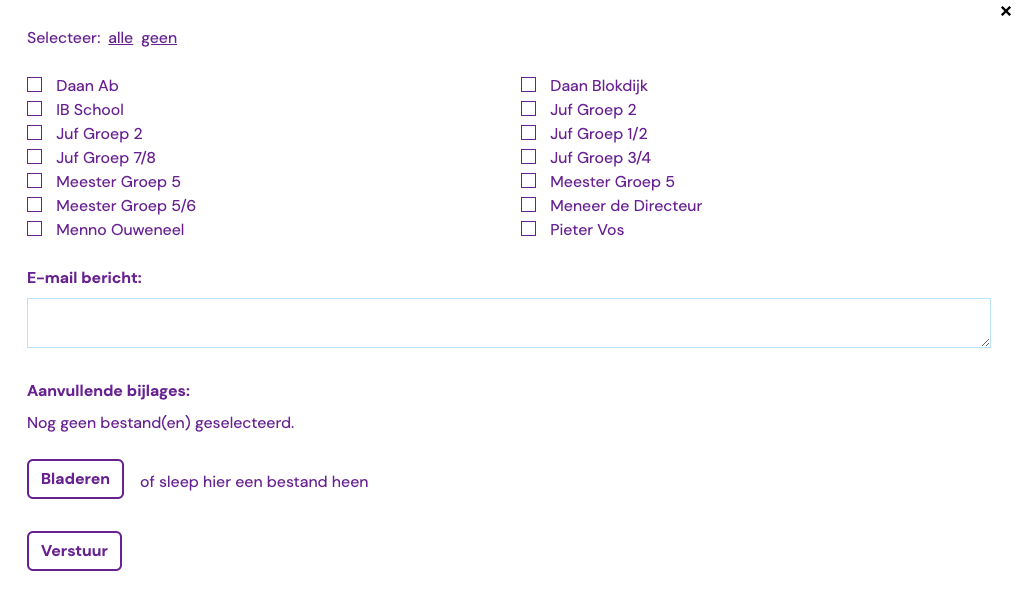The image size is (1015, 597).
Task: Select the Juf Groep 3/4 checkbox
Action: click(x=529, y=157)
